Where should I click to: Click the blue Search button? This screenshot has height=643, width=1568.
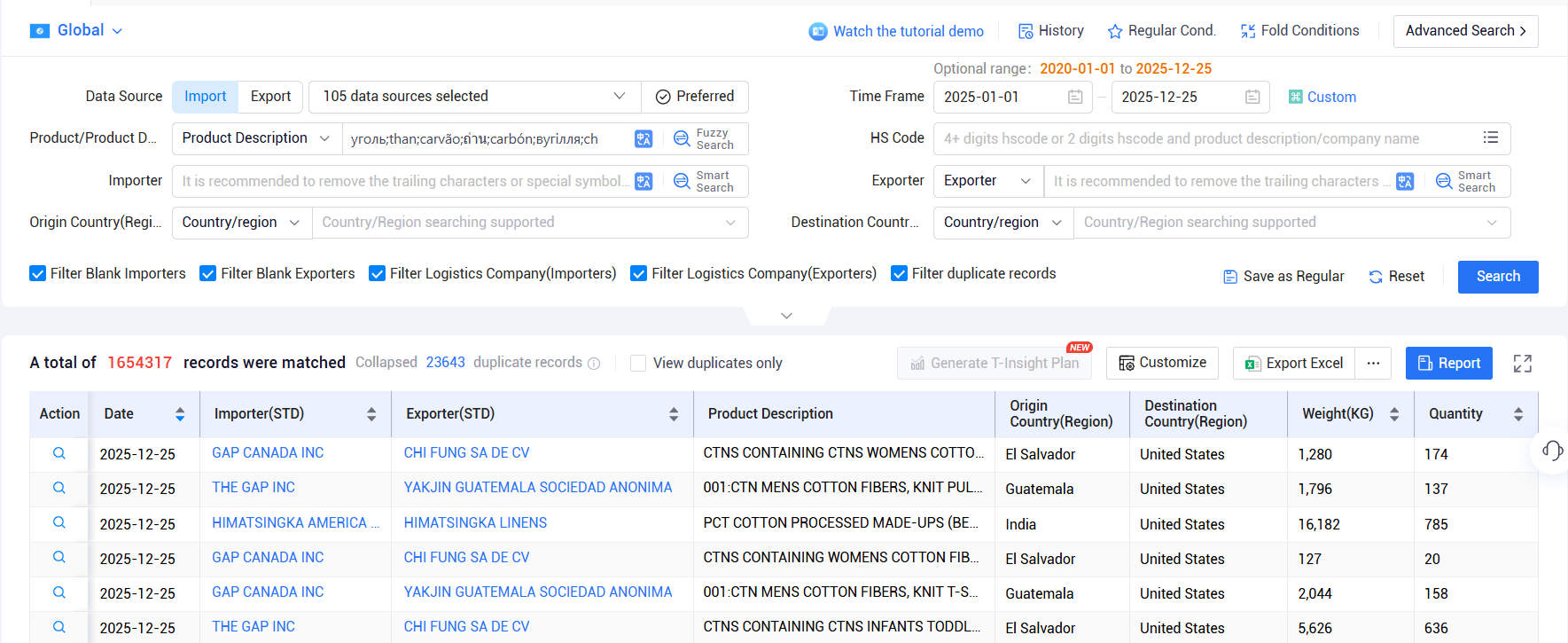point(1498,277)
